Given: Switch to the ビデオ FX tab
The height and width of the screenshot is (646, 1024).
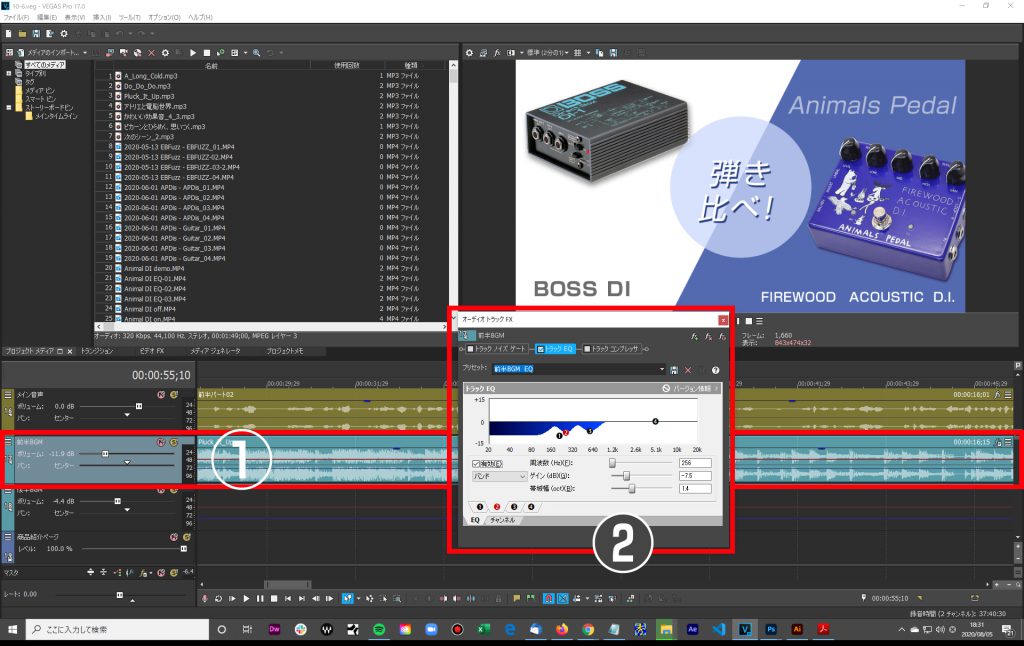Looking at the screenshot, I should point(152,351).
